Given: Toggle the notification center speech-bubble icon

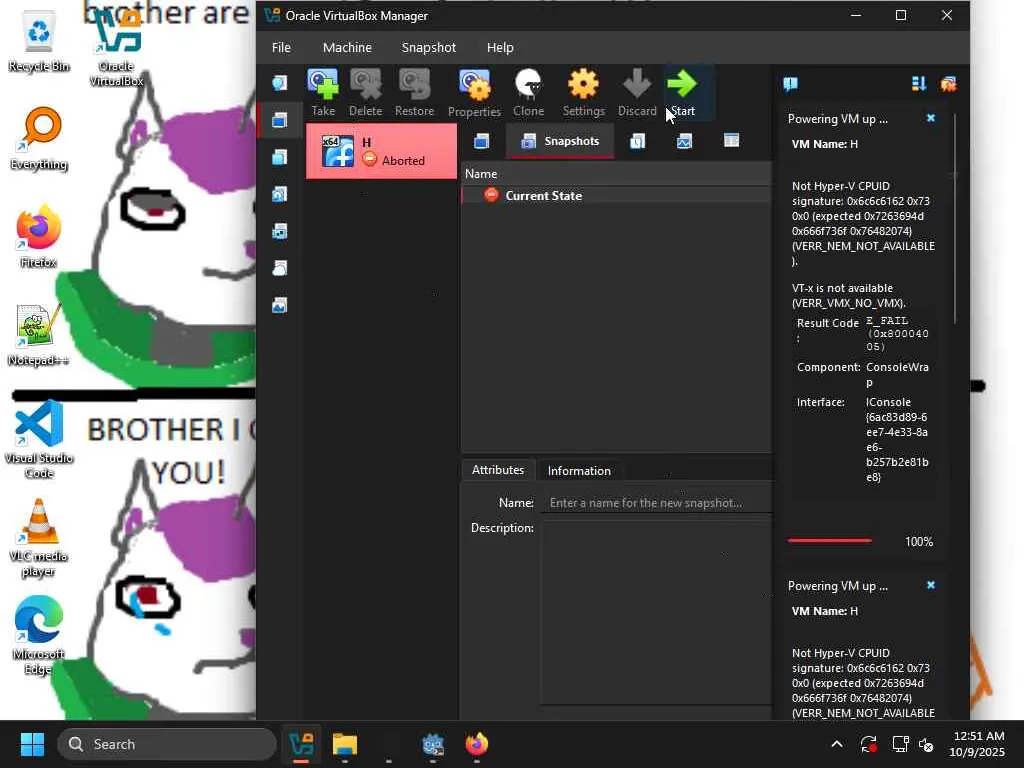Looking at the screenshot, I should (790, 84).
